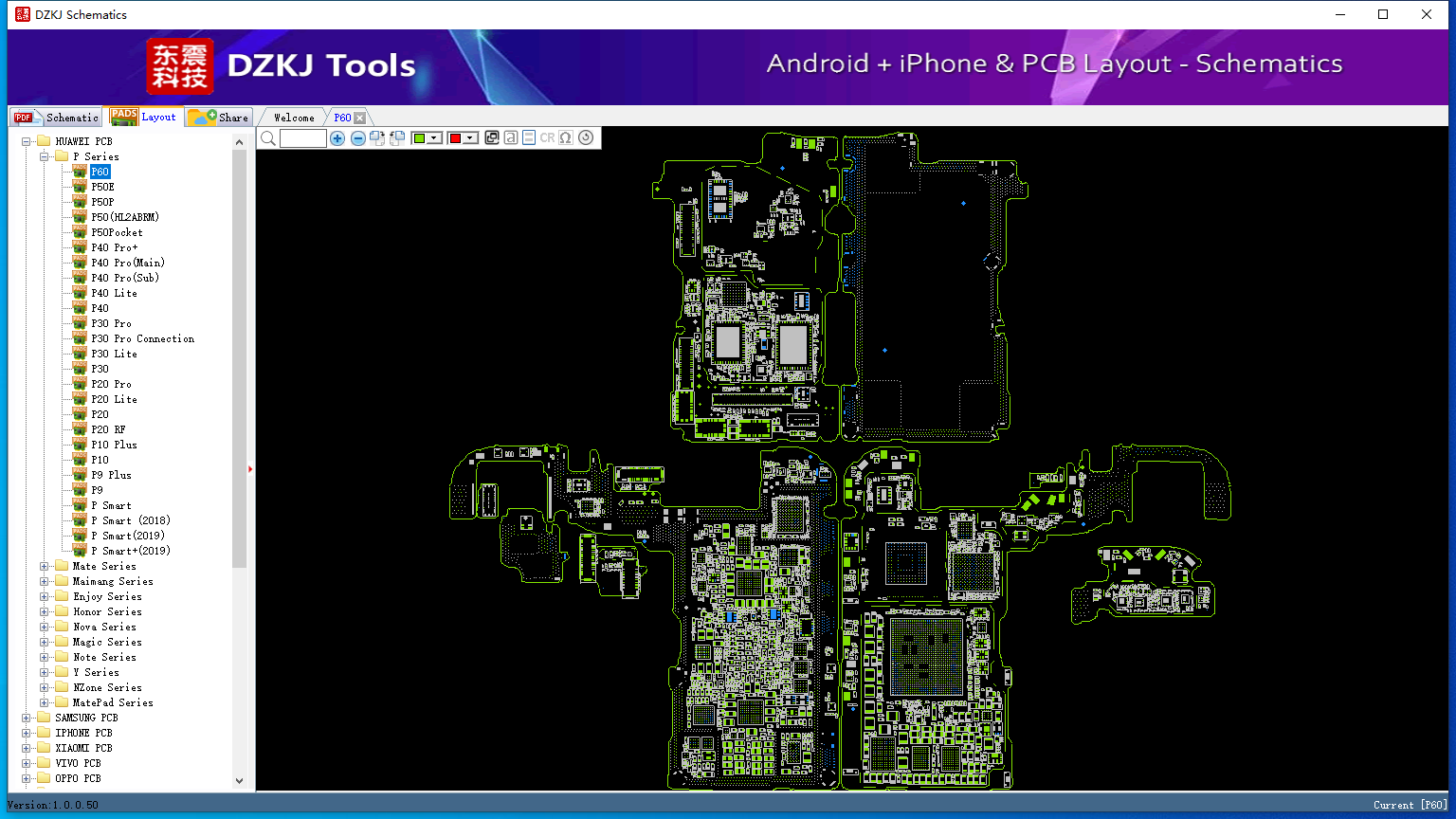
Task: Collapse the P Series tree node
Action: [x=45, y=156]
